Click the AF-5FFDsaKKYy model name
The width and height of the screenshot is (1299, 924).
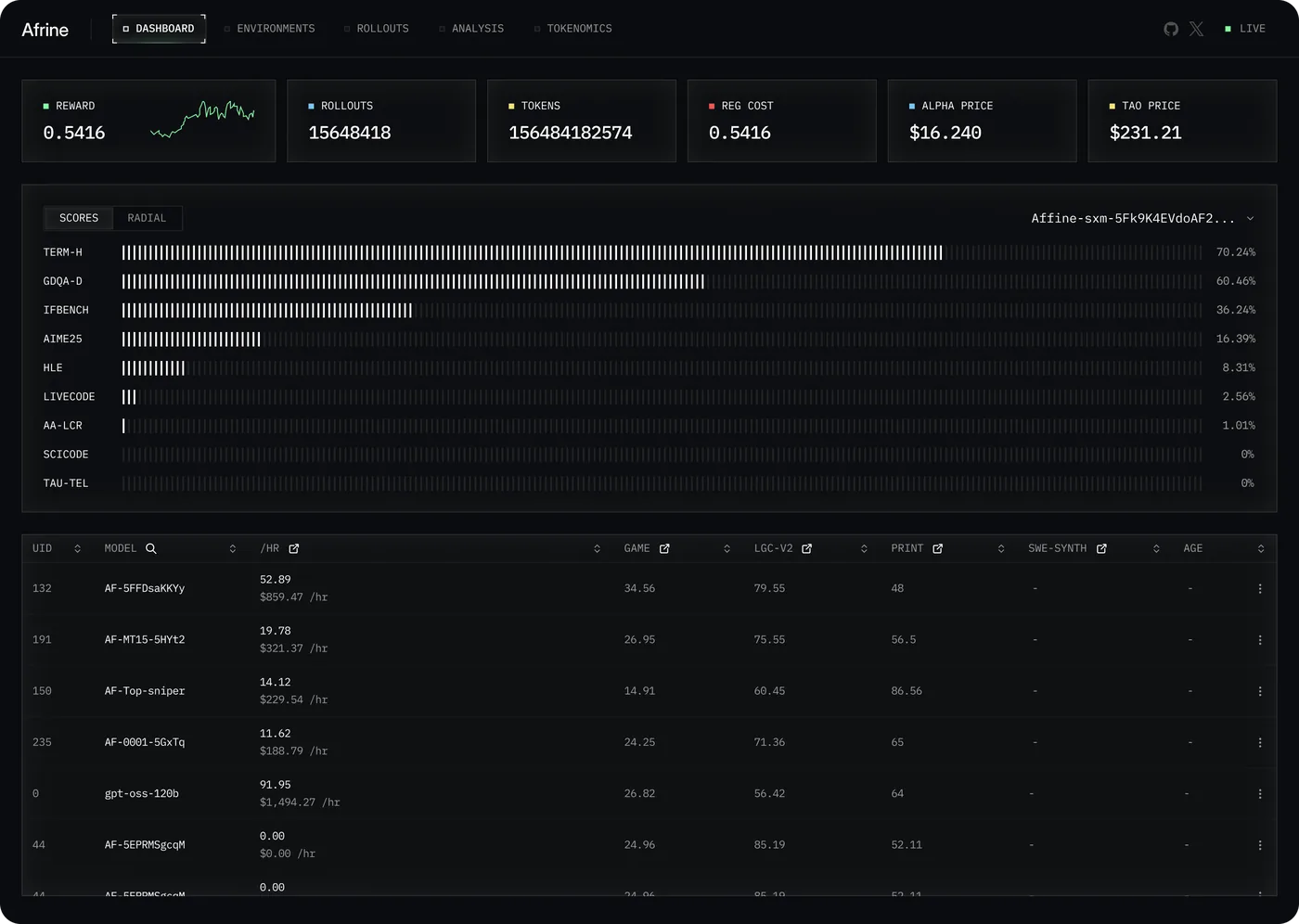coord(145,589)
